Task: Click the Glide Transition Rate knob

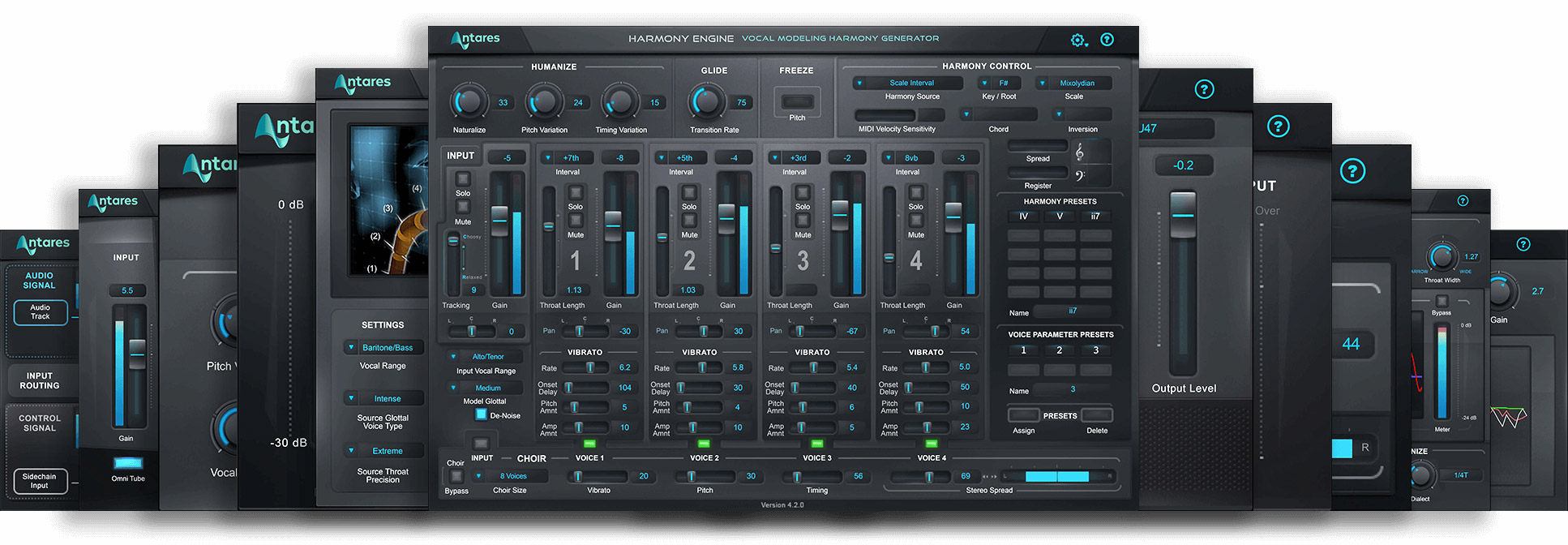Action: pyautogui.click(x=706, y=102)
